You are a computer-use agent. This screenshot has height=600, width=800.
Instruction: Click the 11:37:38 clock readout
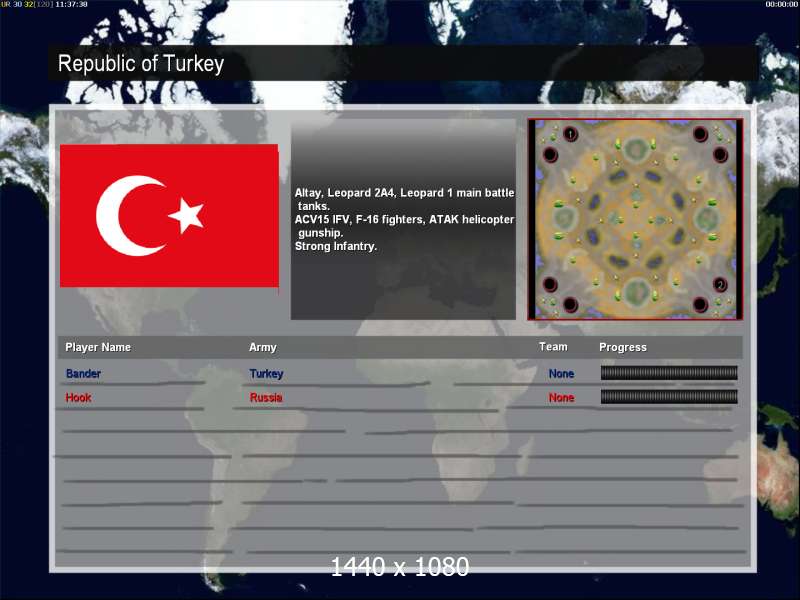tap(71, 4)
